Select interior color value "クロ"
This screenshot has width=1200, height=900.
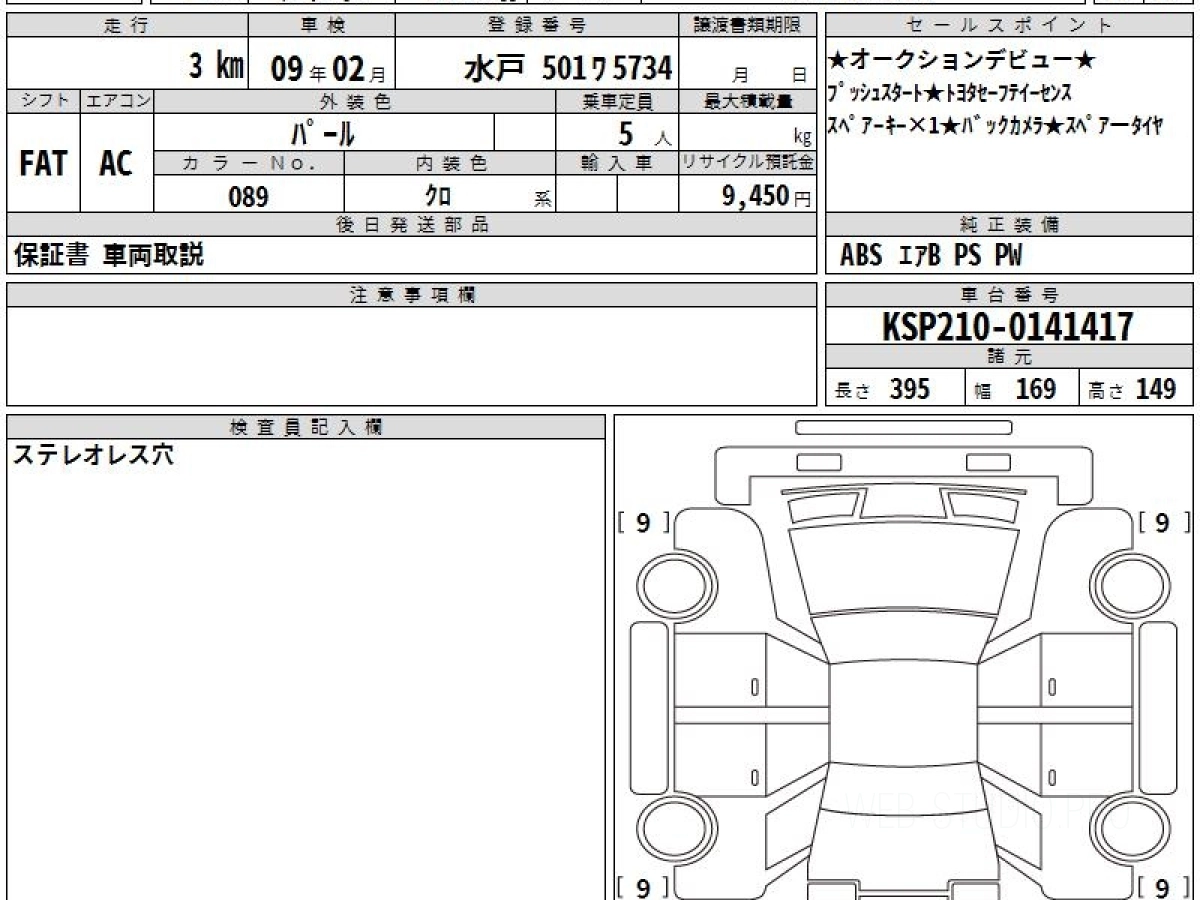(x=438, y=197)
